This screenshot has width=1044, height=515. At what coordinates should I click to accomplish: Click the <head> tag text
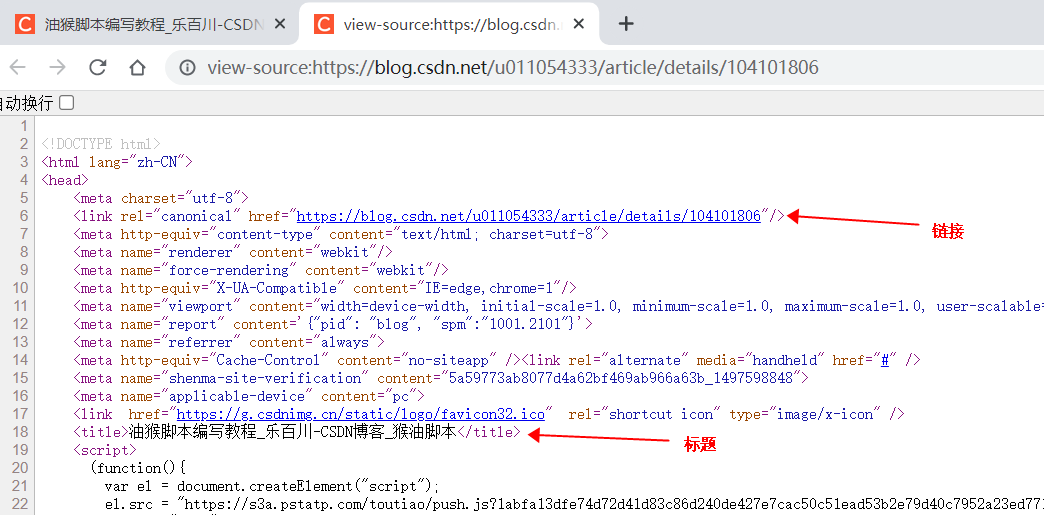[x=65, y=180]
